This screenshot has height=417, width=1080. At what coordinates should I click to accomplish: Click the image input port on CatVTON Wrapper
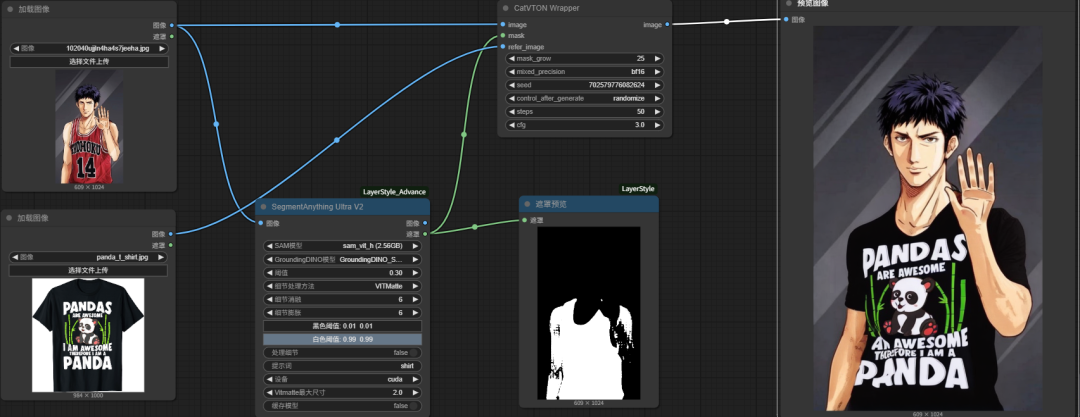click(503, 25)
